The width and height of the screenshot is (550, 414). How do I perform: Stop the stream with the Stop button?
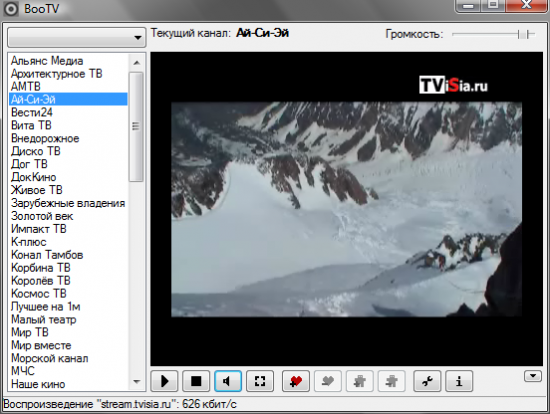coord(196,381)
